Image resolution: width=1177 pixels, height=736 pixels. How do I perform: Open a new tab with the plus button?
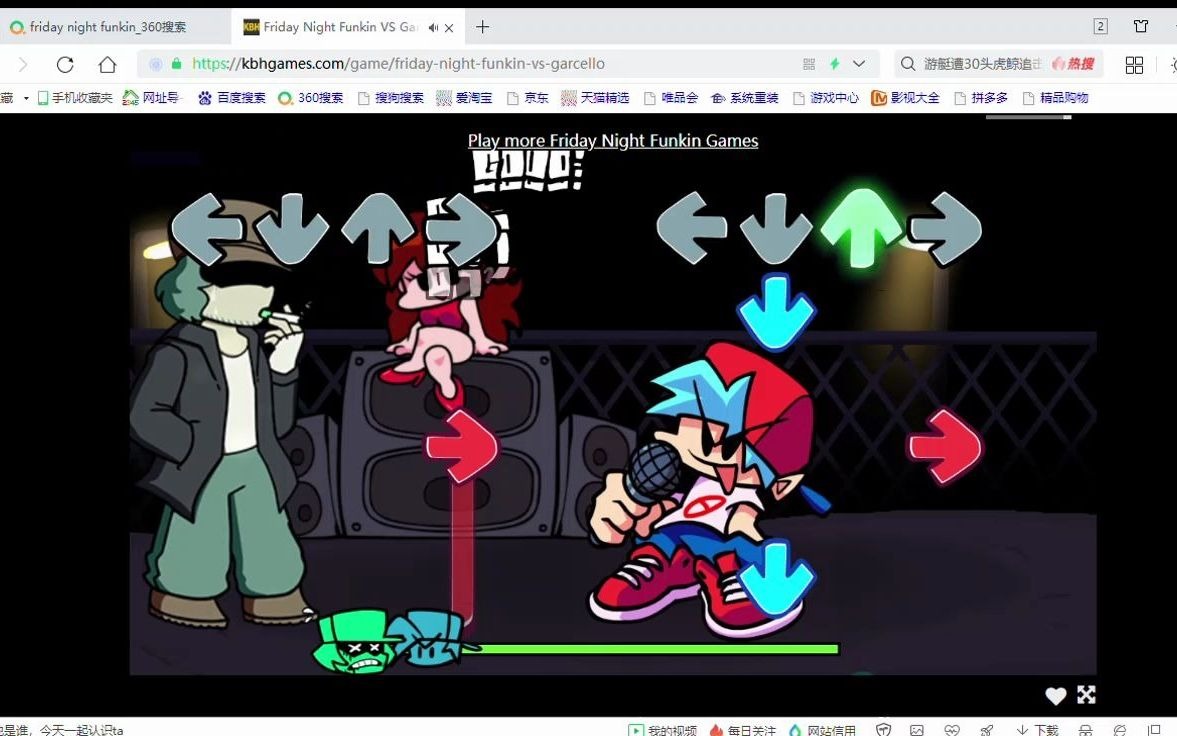pos(483,27)
